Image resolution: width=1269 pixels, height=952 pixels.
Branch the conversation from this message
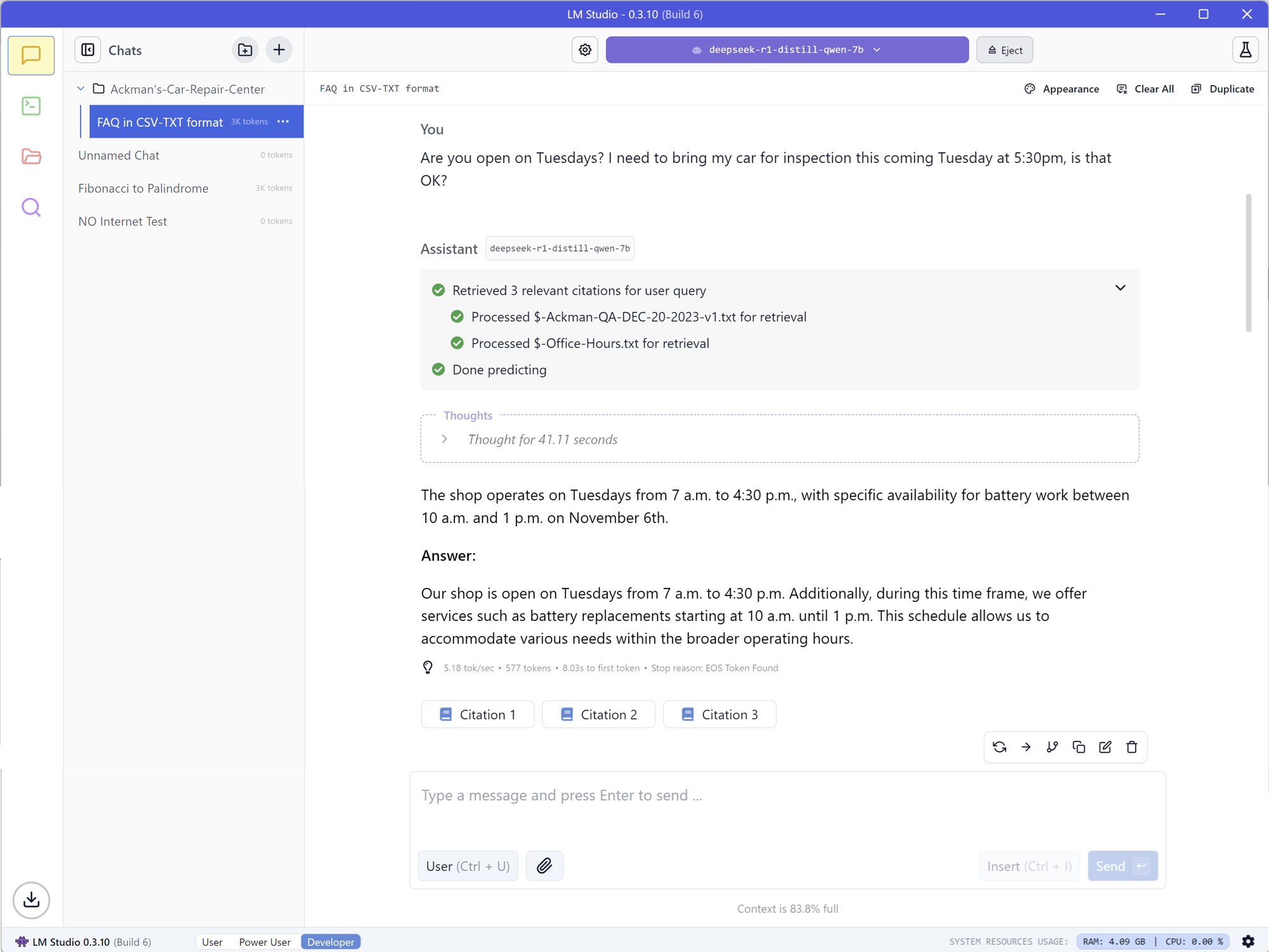click(x=1053, y=747)
